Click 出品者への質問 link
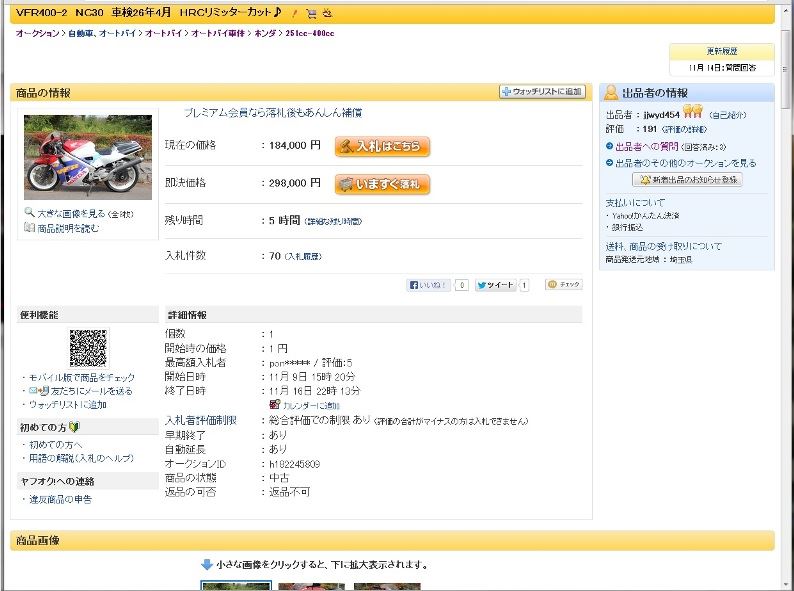 [646, 147]
